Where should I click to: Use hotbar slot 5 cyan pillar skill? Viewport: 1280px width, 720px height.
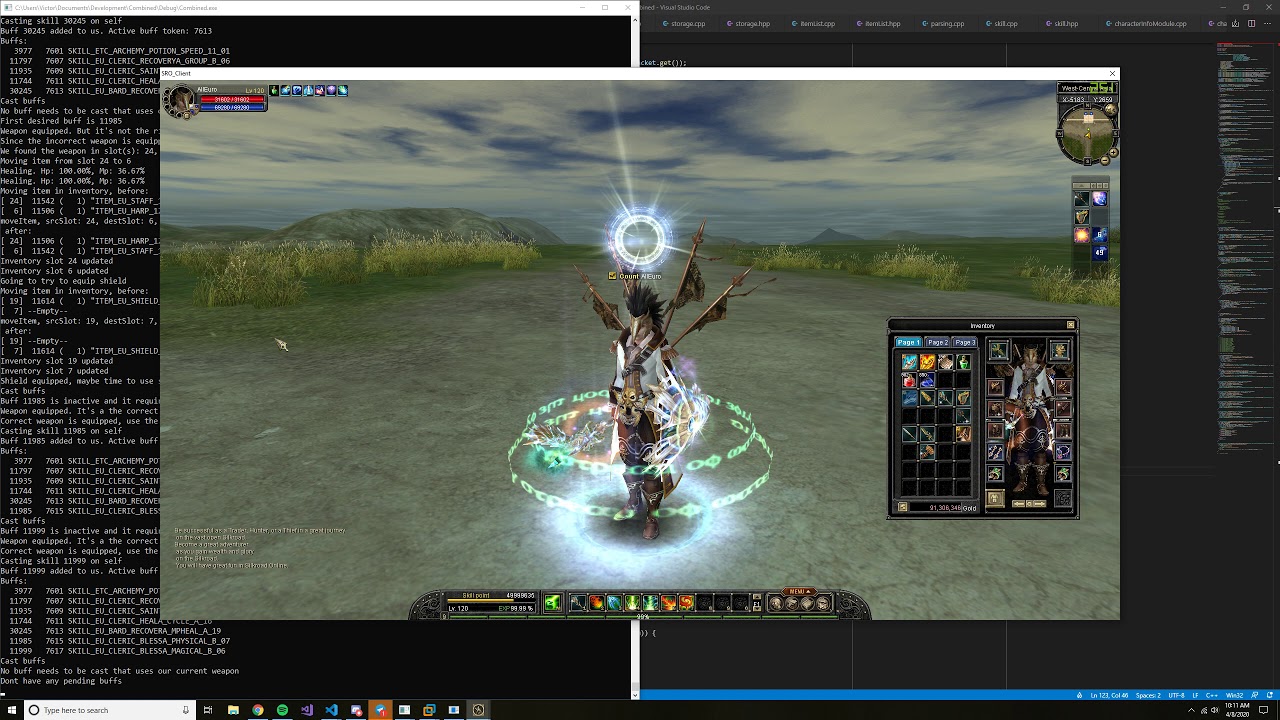click(650, 603)
